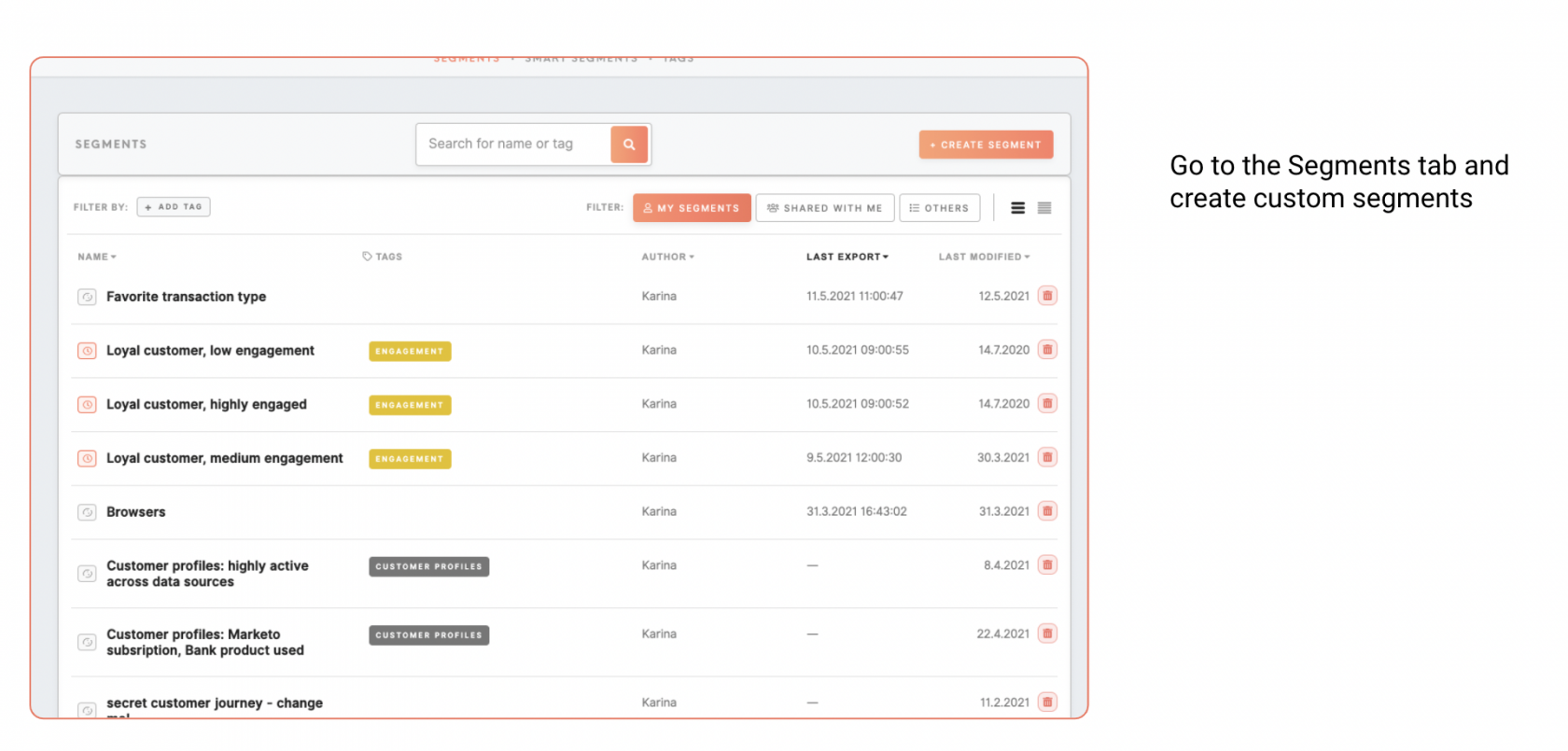This screenshot has height=751, width=1568.
Task: Switch to the compact list view icon
Action: pyautogui.click(x=1044, y=208)
